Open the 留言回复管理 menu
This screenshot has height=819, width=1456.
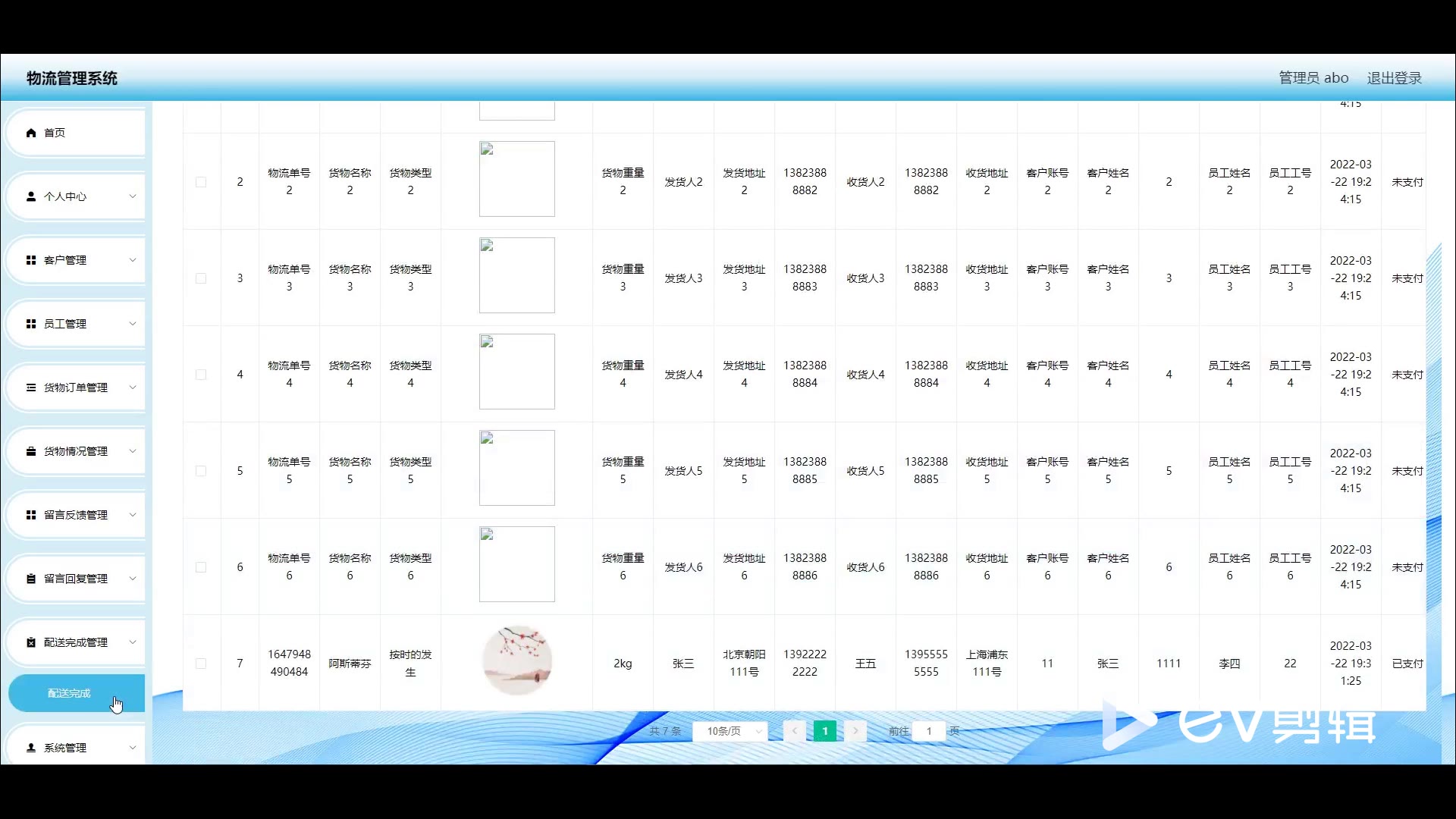tap(76, 579)
